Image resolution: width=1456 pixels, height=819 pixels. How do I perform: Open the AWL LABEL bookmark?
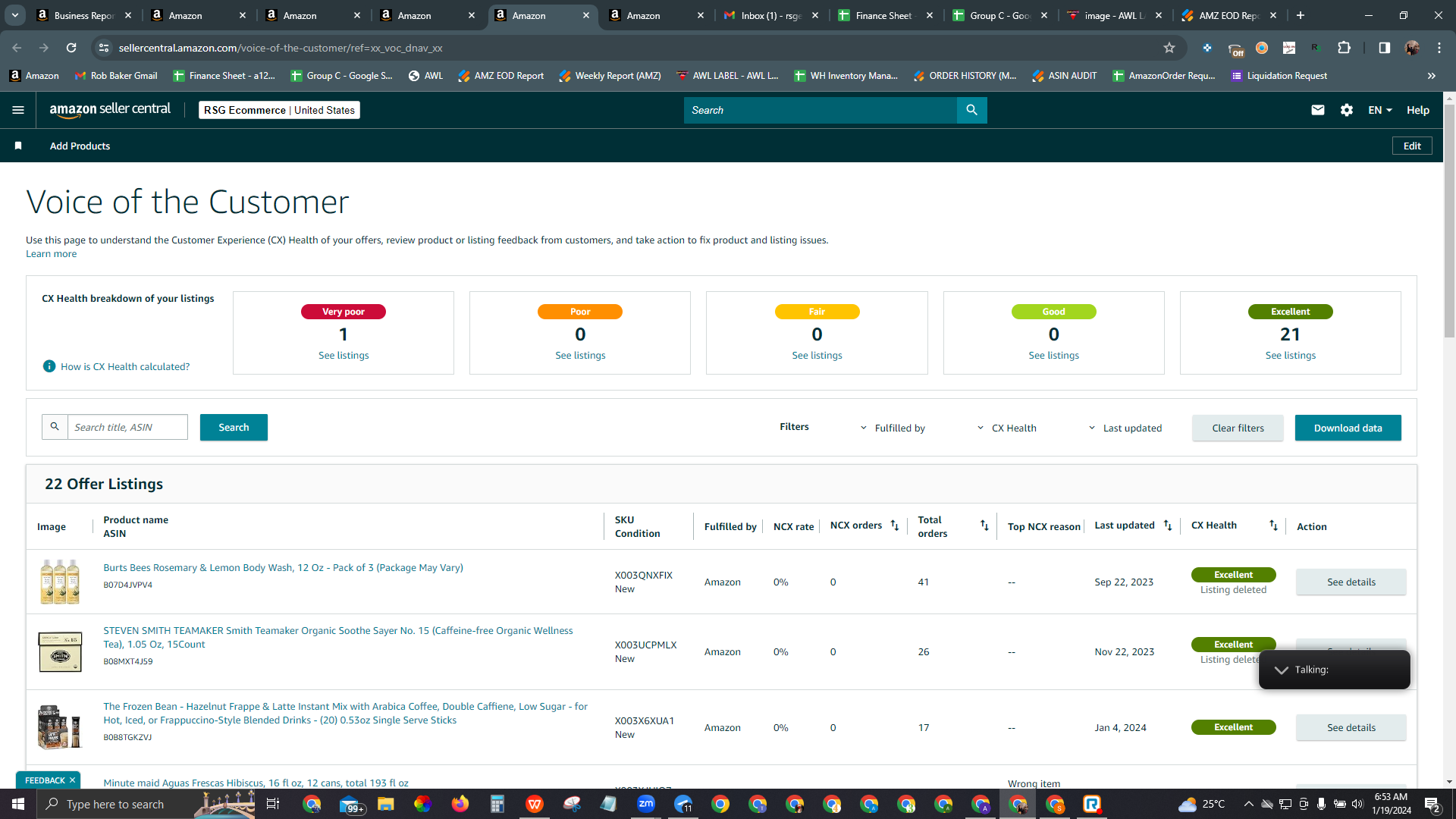coord(726,76)
